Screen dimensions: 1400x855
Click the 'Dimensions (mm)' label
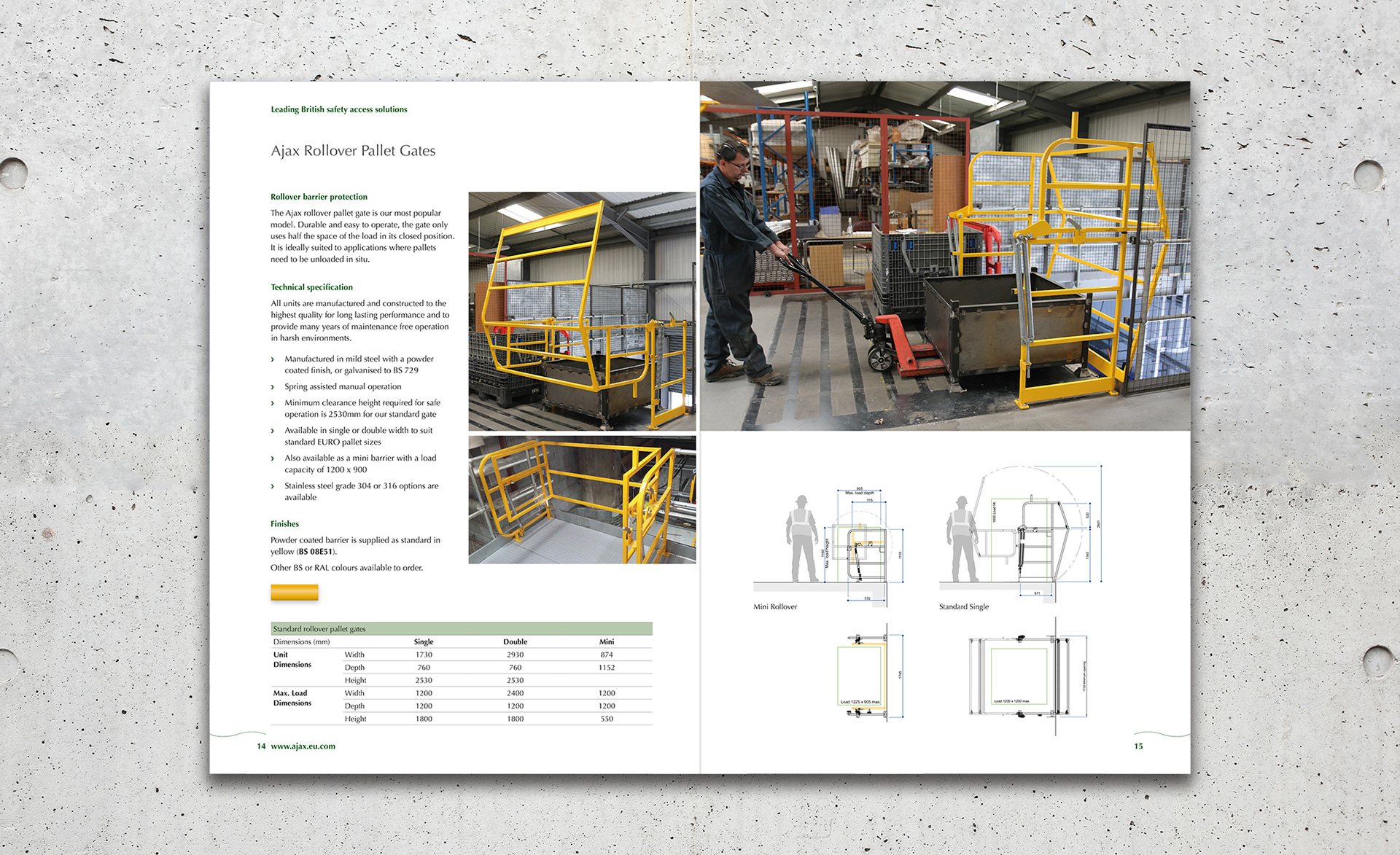[x=301, y=642]
